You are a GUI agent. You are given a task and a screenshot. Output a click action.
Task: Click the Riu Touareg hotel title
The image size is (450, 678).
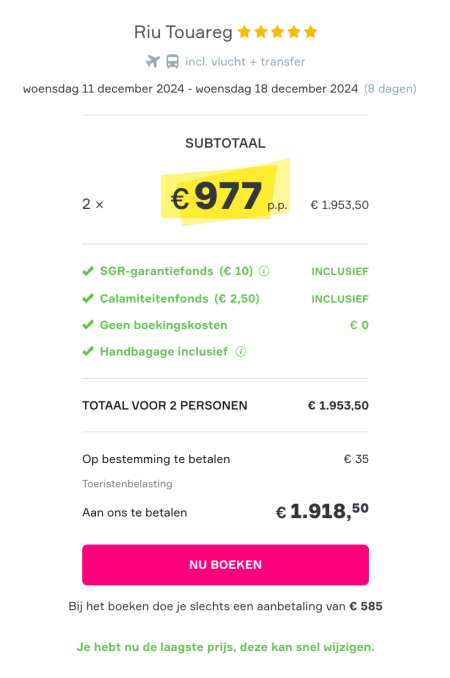coord(183,32)
